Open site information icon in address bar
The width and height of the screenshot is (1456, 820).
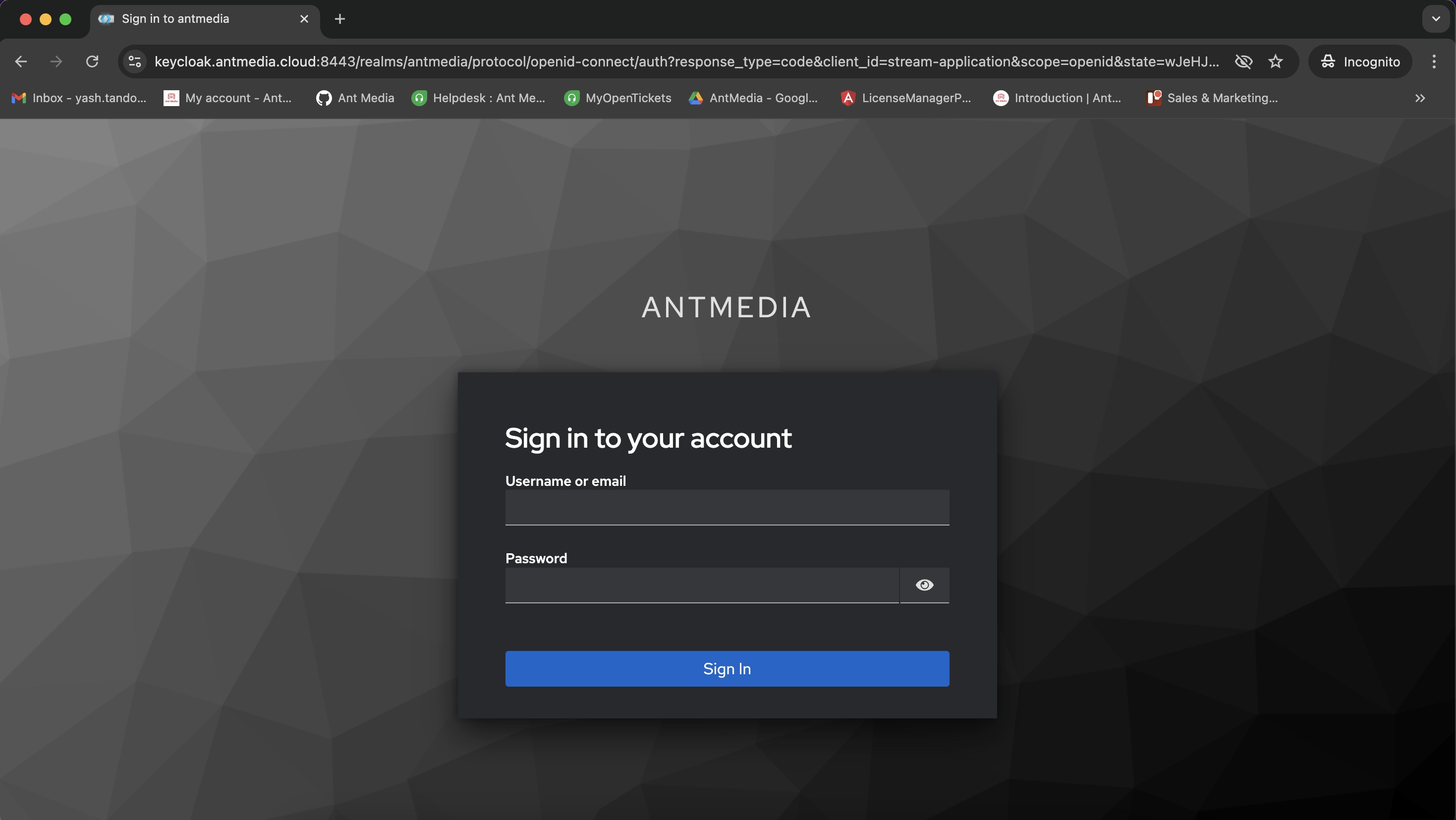[134, 61]
